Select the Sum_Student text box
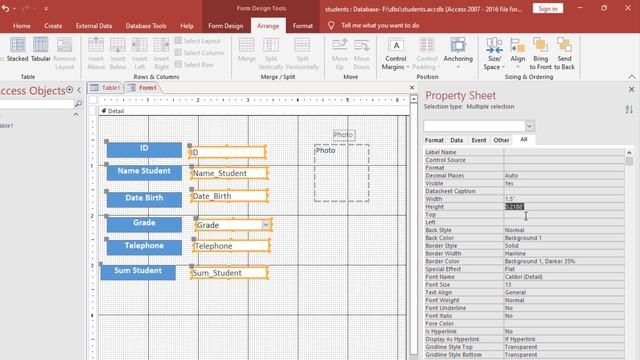Screen dimensions: 640x360 229,273
